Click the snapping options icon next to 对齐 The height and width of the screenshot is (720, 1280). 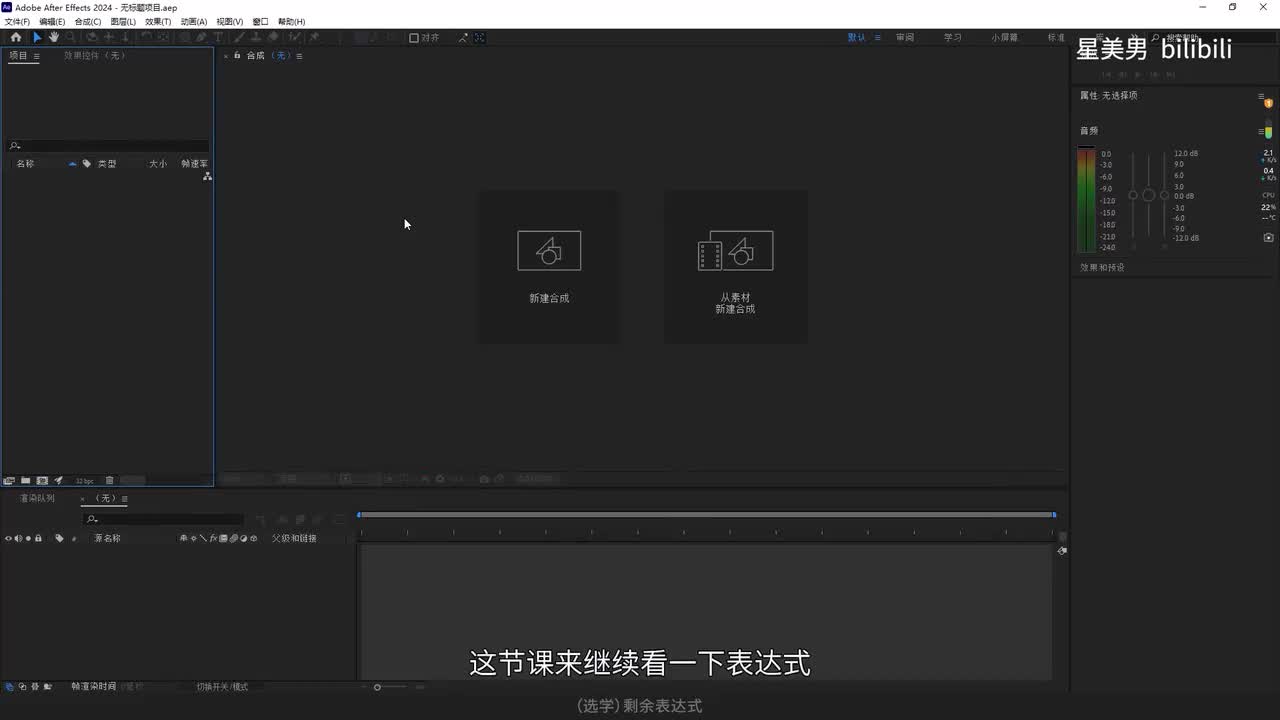pos(463,38)
